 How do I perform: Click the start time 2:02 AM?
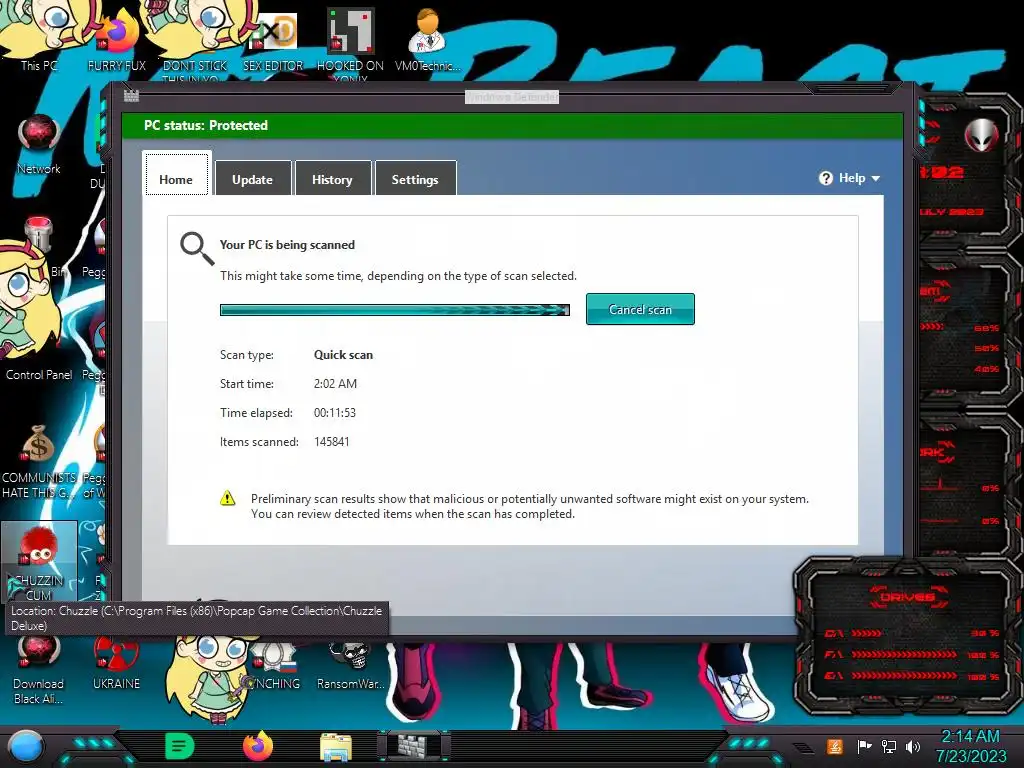[335, 384]
